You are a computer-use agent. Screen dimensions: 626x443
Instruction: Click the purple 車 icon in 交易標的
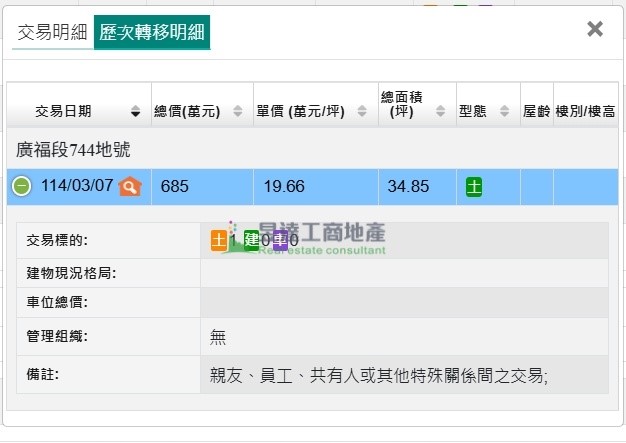coord(280,240)
